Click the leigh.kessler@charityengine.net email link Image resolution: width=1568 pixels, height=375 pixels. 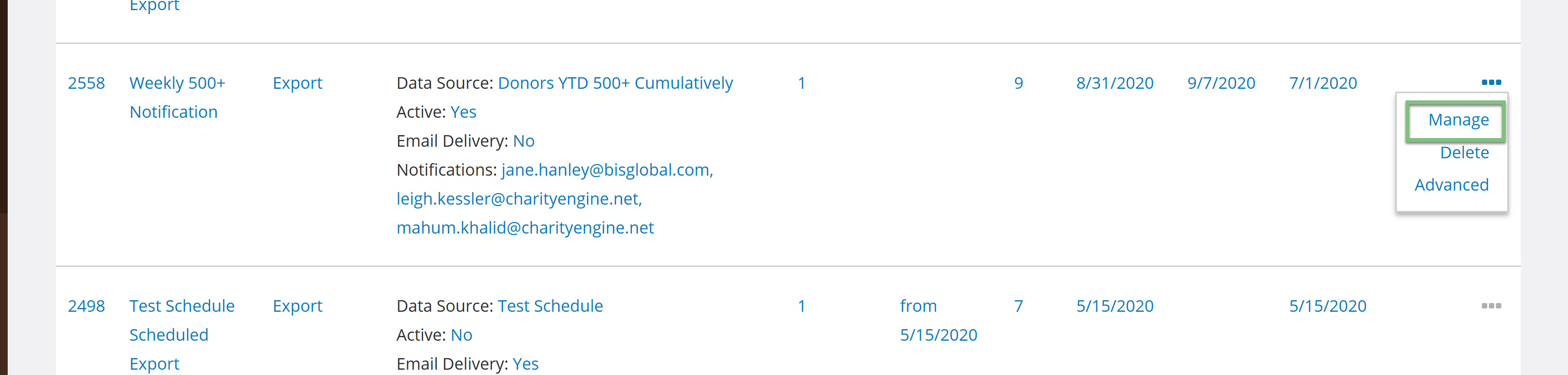(519, 199)
